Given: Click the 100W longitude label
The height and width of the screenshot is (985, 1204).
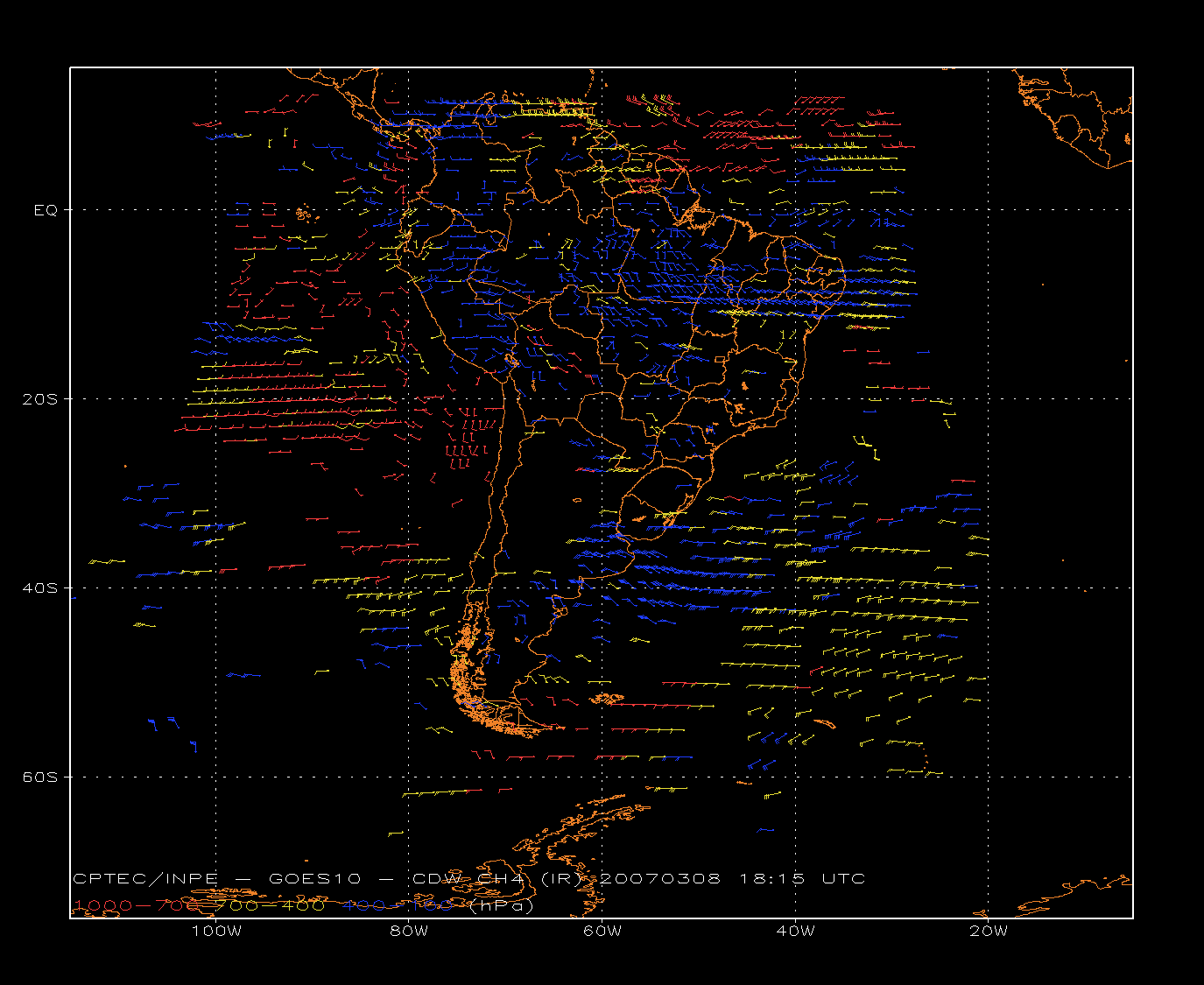Looking at the screenshot, I should pos(216,931).
